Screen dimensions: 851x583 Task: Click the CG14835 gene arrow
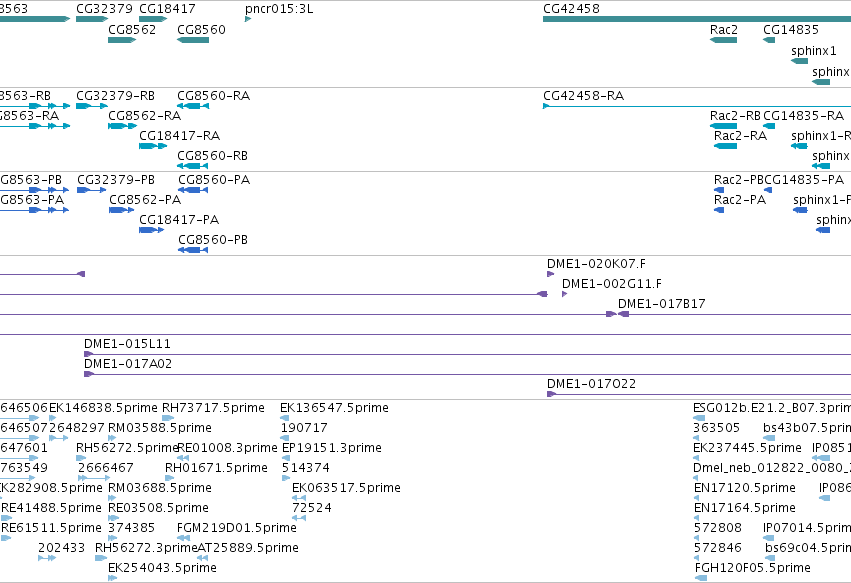point(769,40)
